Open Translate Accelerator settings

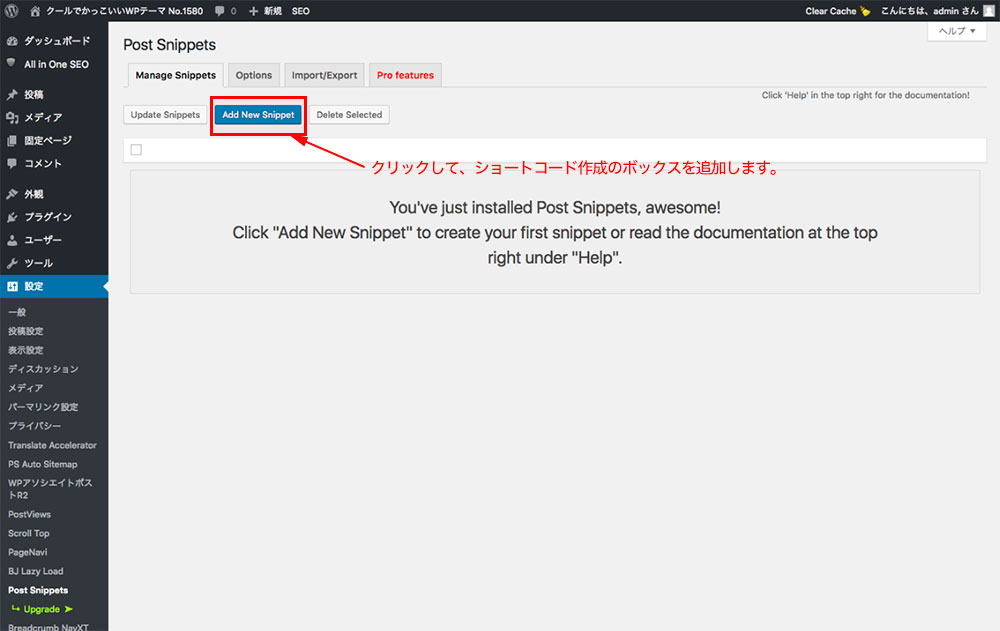52,445
